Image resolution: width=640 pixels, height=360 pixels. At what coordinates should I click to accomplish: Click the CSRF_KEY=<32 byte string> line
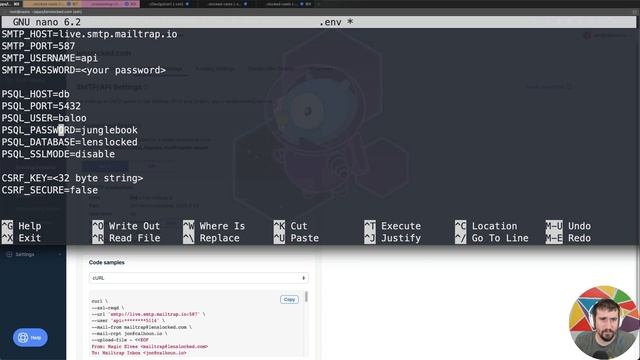(x=72, y=178)
